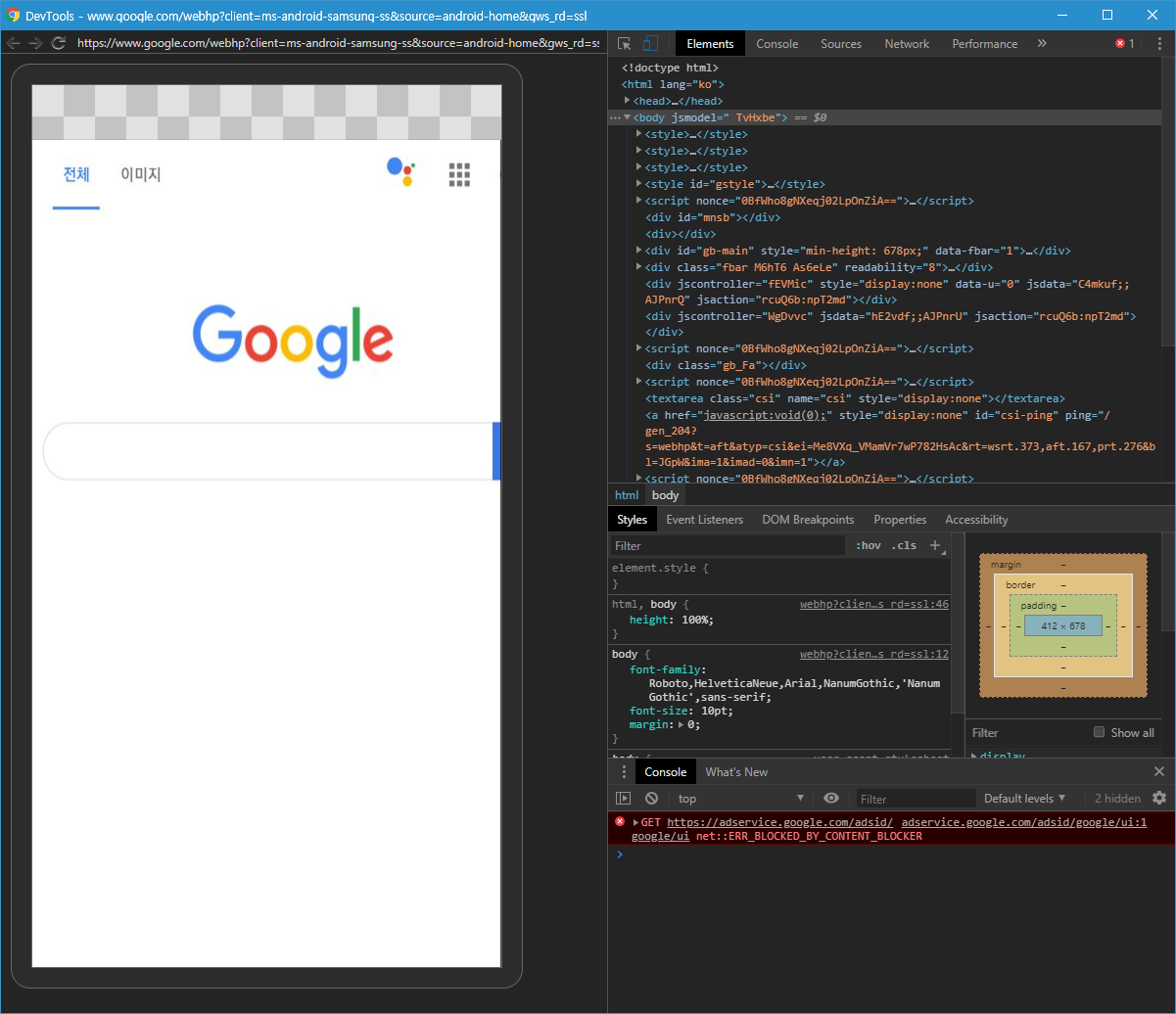Open the Properties tab
Screen dimensions: 1176x1014
tap(900, 520)
